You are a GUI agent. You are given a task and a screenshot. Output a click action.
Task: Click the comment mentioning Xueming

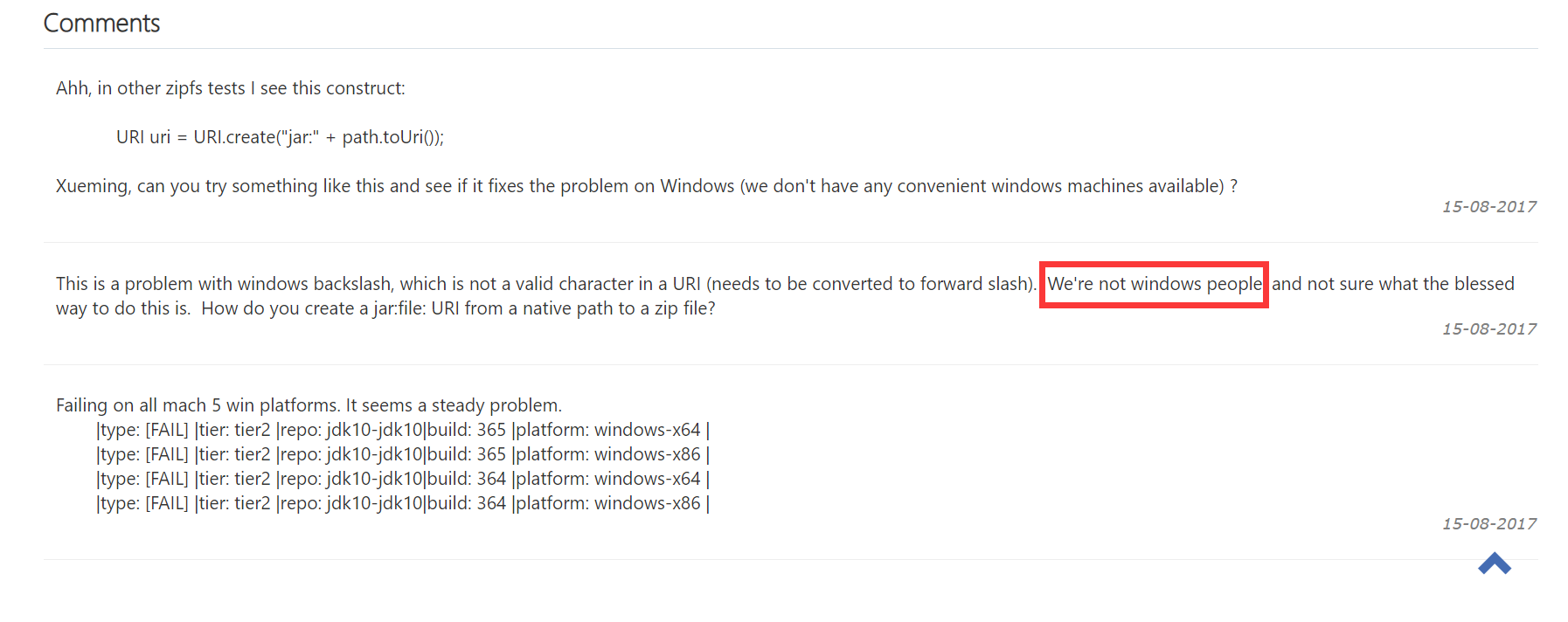pos(647,185)
